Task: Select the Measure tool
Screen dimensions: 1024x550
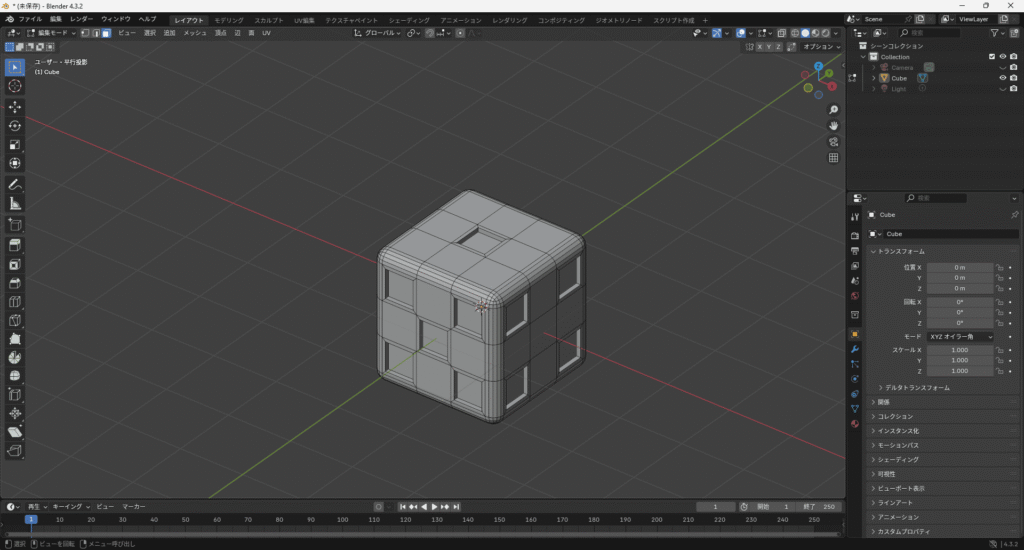Action: click(14, 204)
